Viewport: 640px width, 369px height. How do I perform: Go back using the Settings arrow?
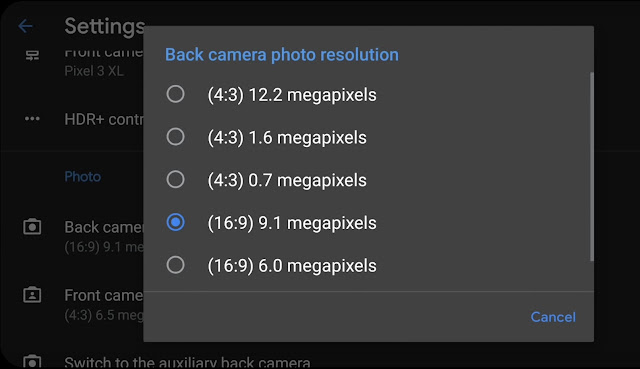pyautogui.click(x=25, y=26)
